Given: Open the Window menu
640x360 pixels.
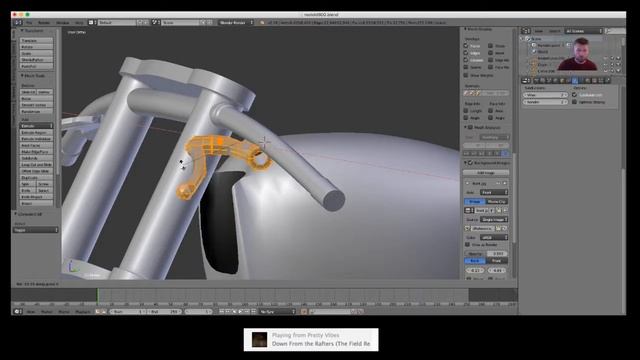Looking at the screenshot, I should tap(62, 22).
